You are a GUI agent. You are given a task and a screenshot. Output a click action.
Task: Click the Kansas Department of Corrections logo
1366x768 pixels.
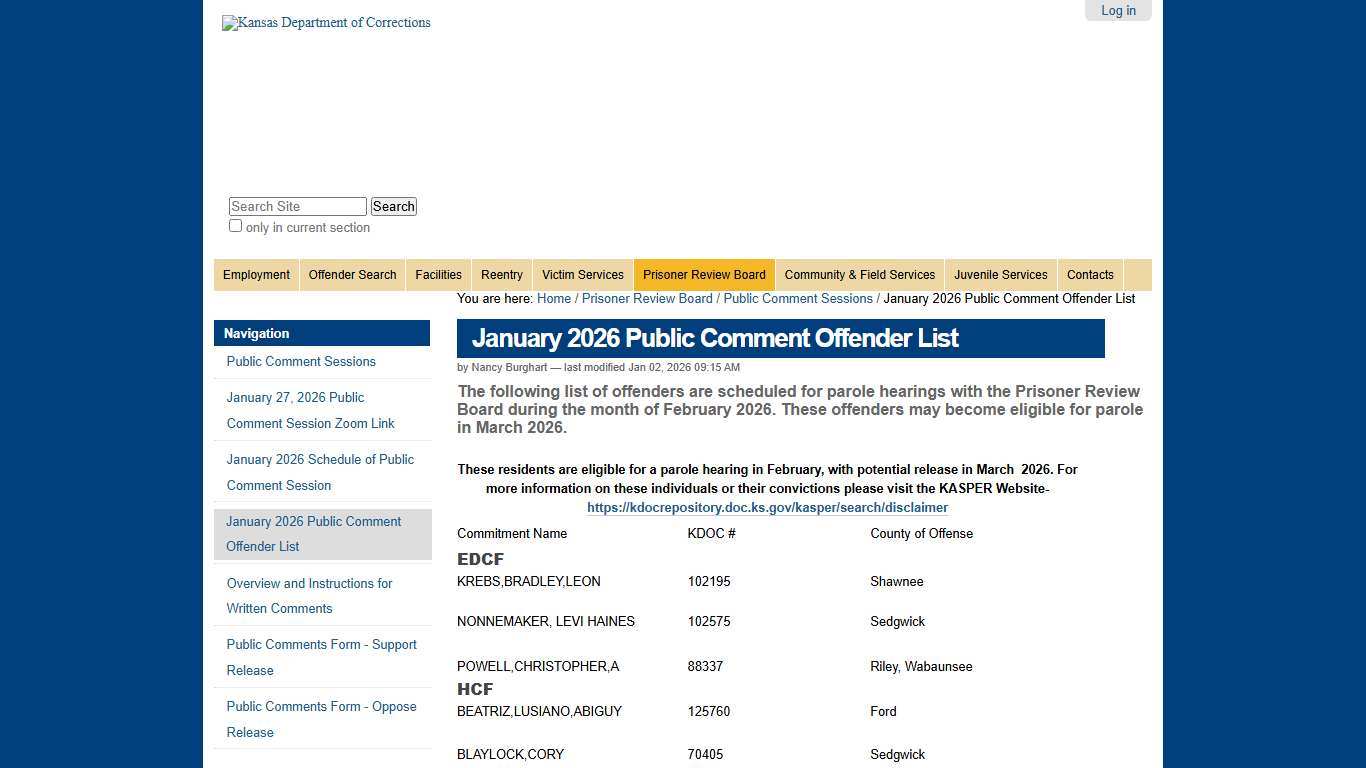click(x=326, y=22)
